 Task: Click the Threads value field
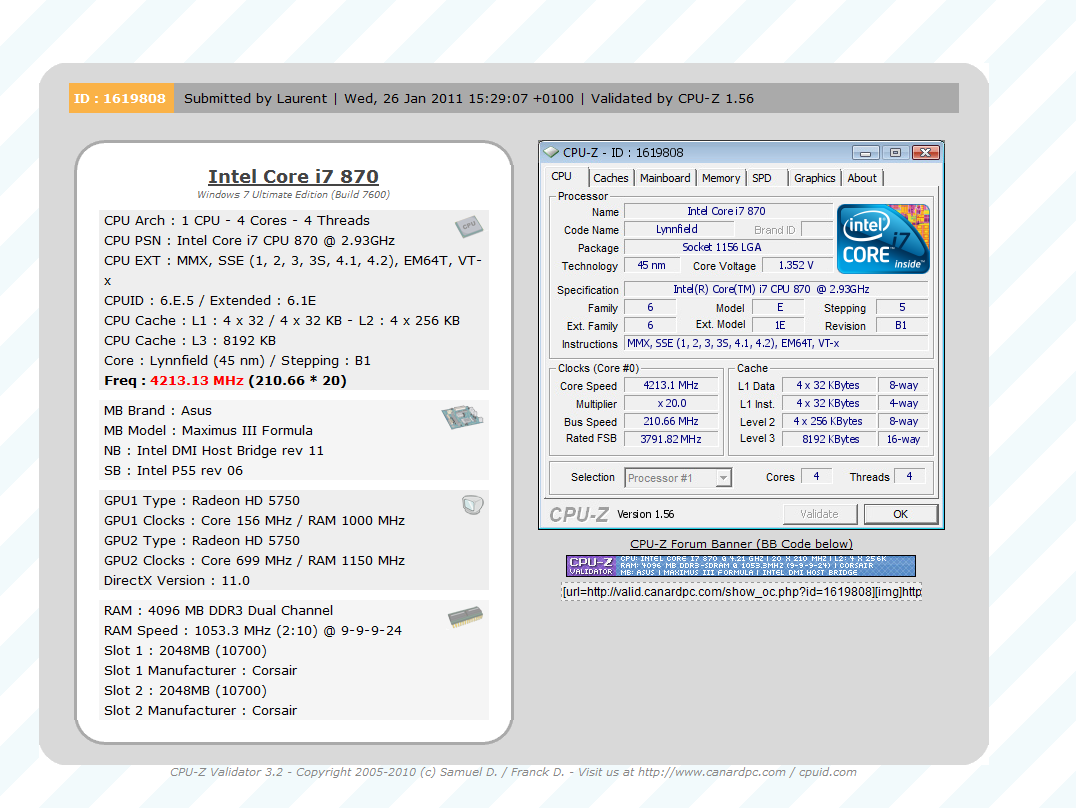coord(909,476)
